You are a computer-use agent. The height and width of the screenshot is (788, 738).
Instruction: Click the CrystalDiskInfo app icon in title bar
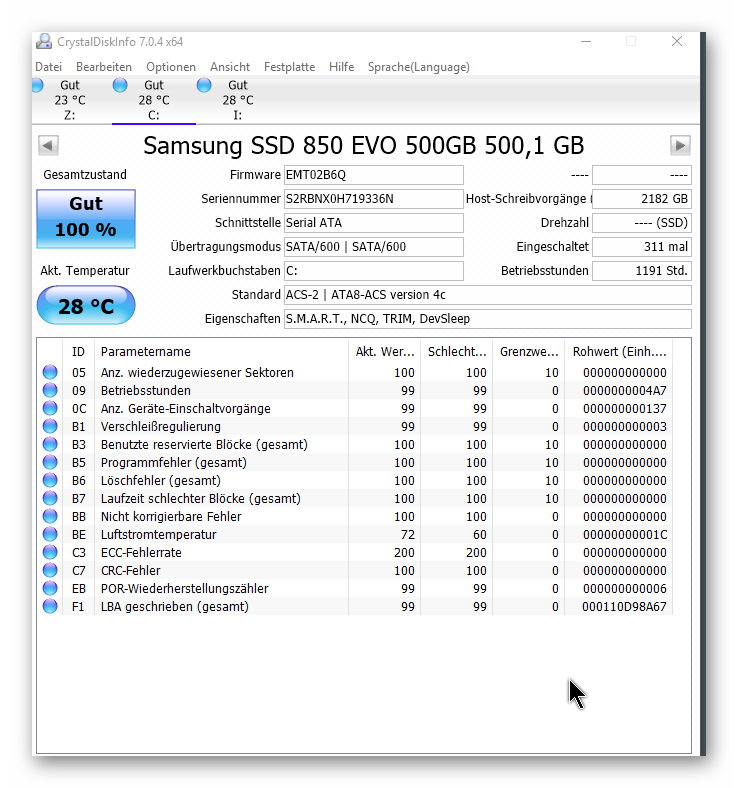[x=44, y=41]
